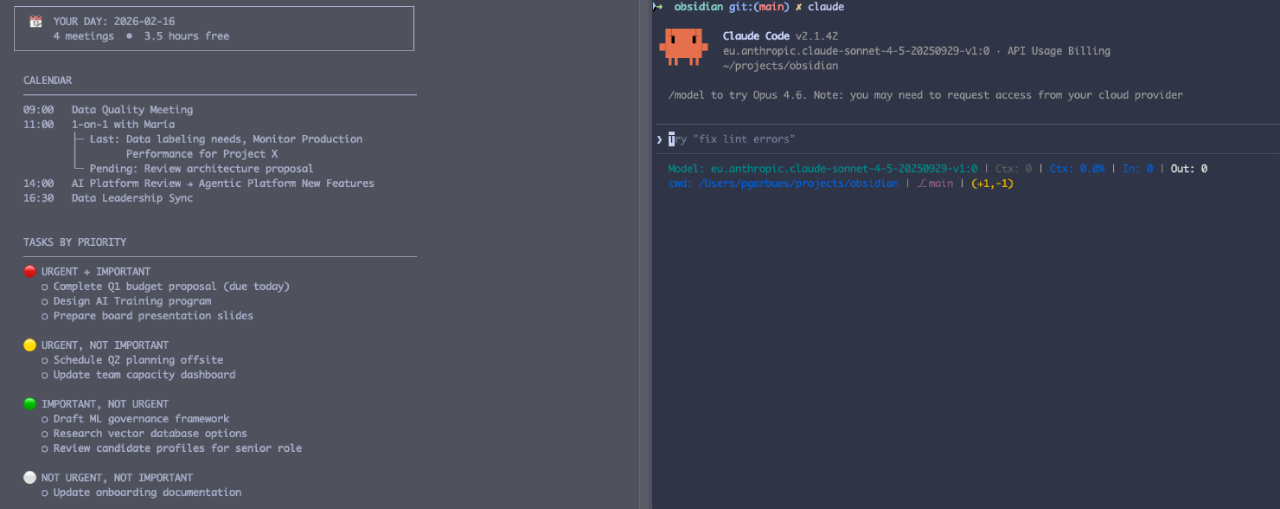
Task: Click 'In: 0' in the status line
Action: (1138, 169)
